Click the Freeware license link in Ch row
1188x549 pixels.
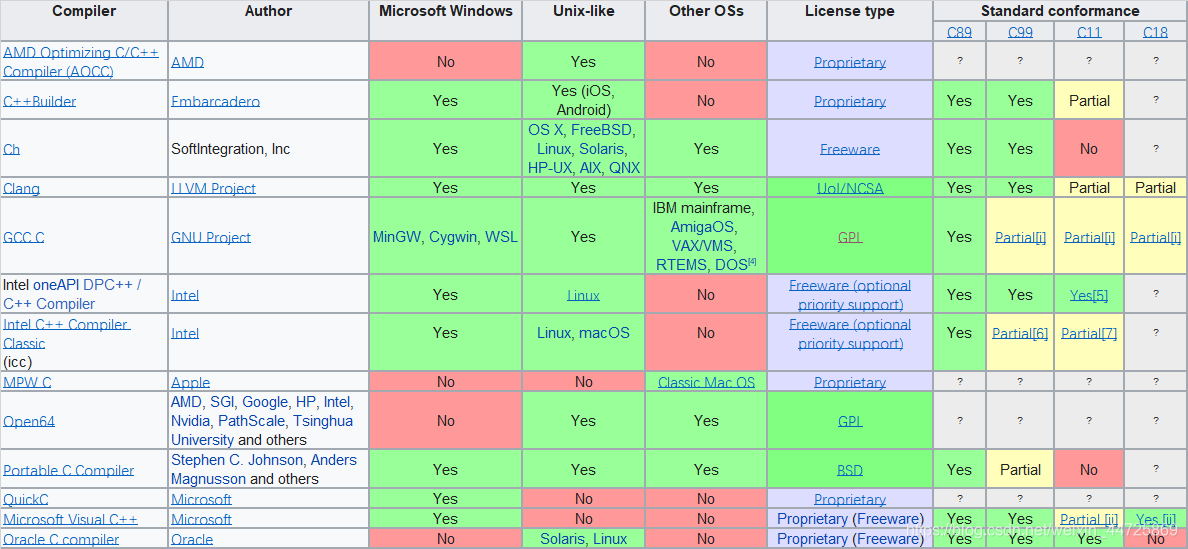[x=850, y=149]
